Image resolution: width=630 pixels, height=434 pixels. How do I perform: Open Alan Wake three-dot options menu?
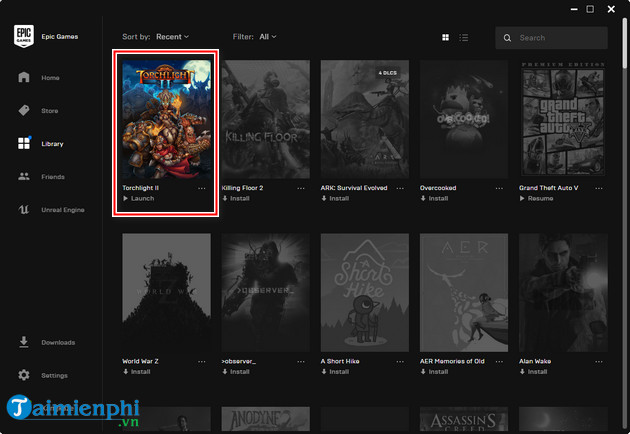[x=600, y=361]
